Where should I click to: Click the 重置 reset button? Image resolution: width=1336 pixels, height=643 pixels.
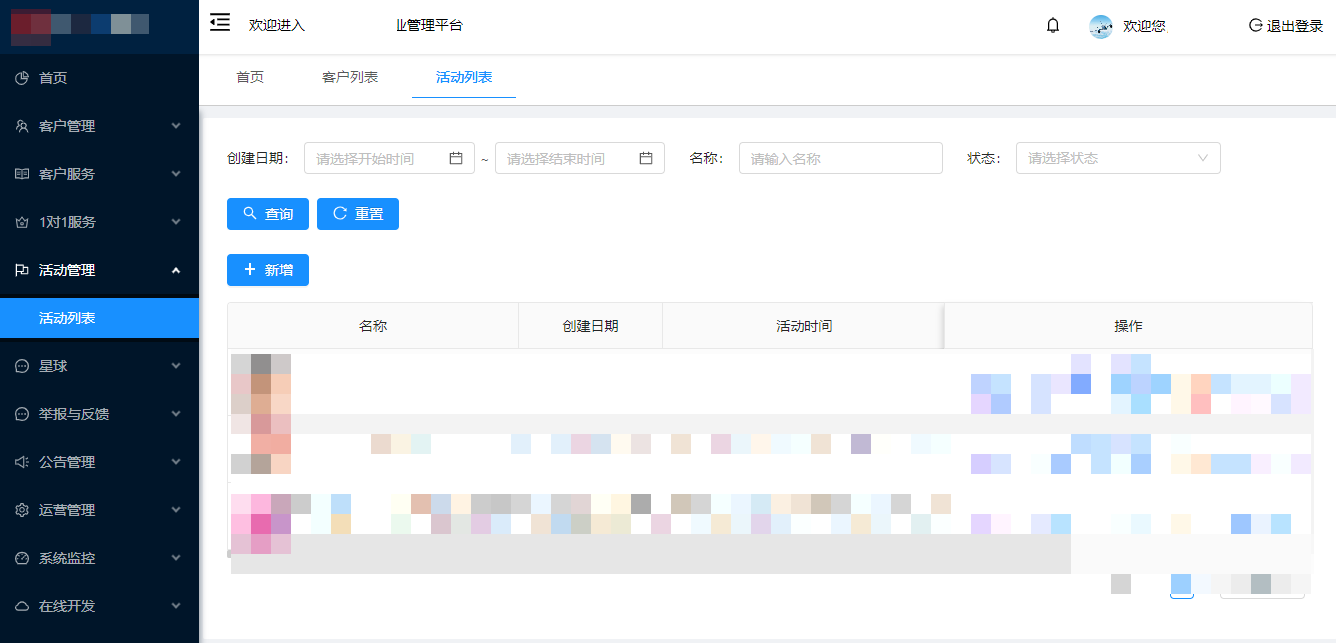tap(357, 214)
